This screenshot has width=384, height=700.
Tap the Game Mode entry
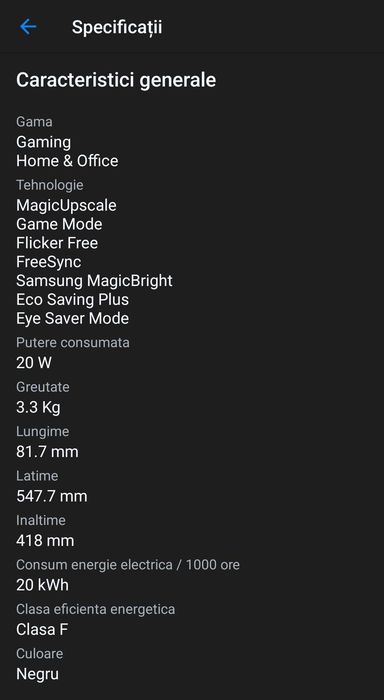coord(59,224)
